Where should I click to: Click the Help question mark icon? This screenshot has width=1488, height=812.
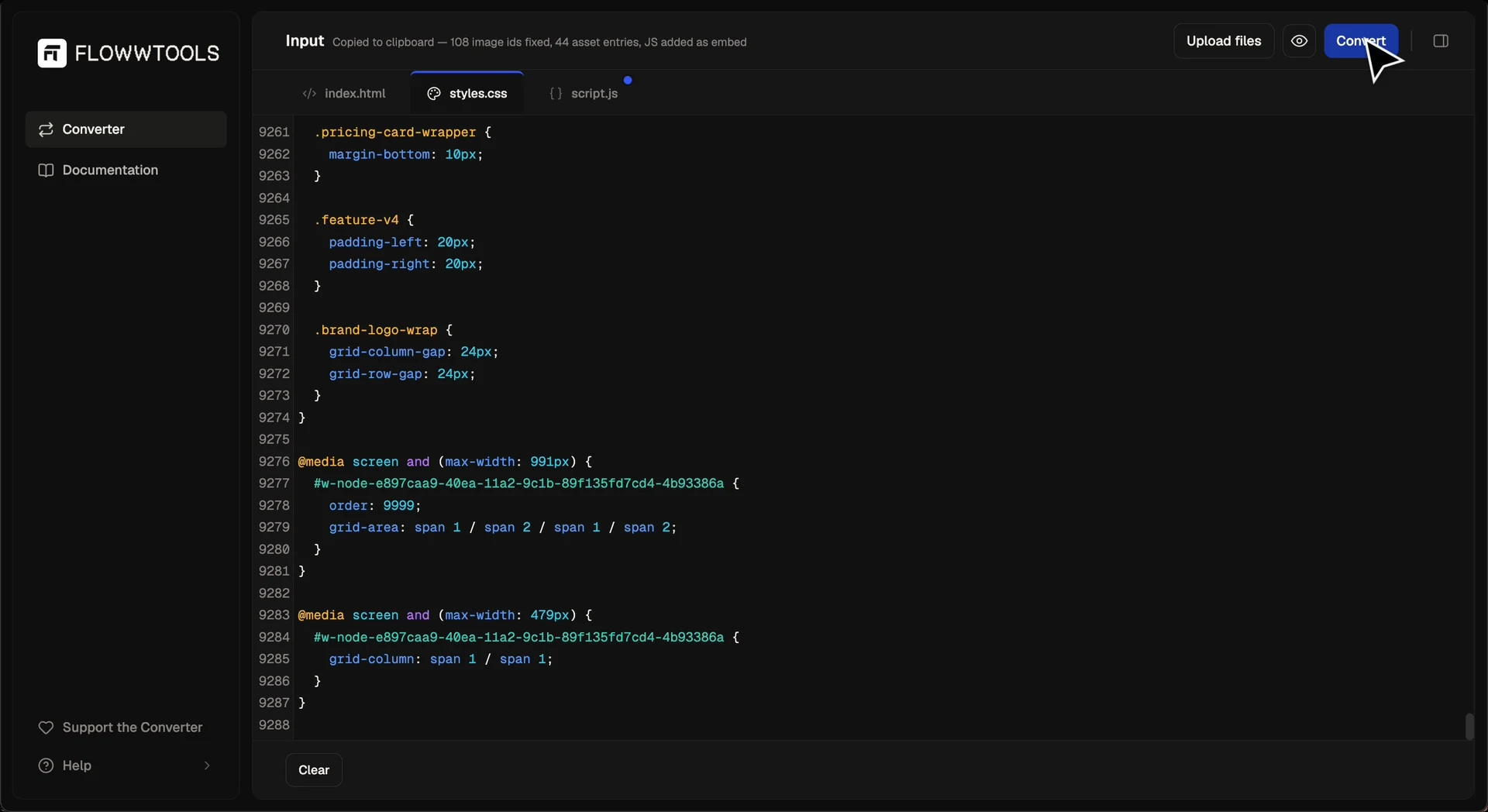(x=46, y=766)
